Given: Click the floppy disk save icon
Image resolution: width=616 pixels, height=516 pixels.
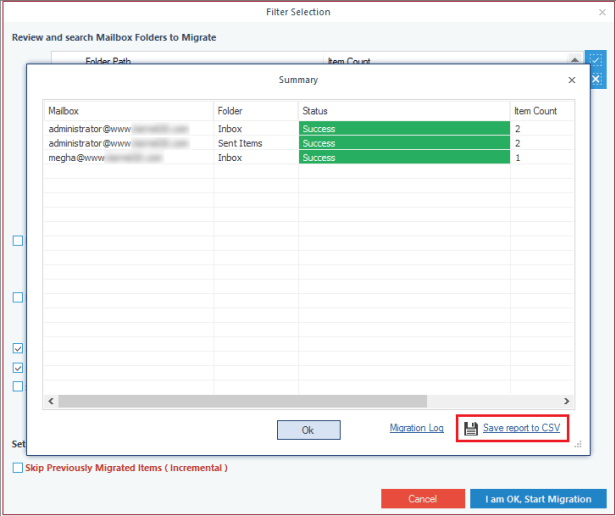Looking at the screenshot, I should coord(471,428).
